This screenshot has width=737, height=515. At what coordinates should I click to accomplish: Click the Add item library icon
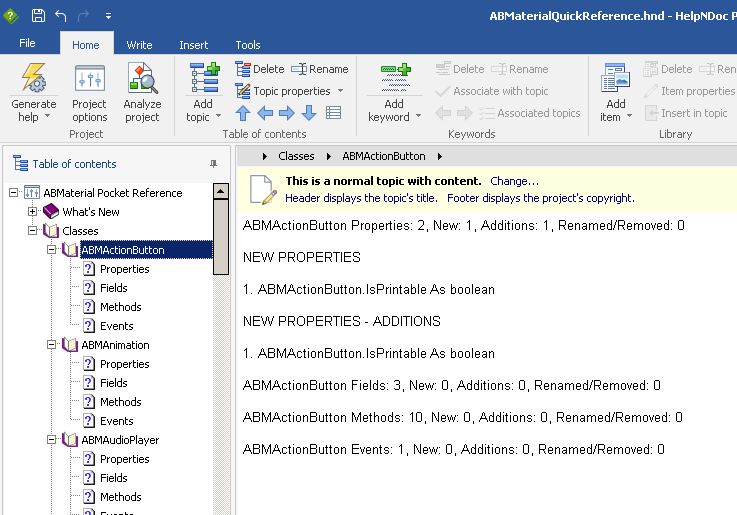pyautogui.click(x=615, y=78)
